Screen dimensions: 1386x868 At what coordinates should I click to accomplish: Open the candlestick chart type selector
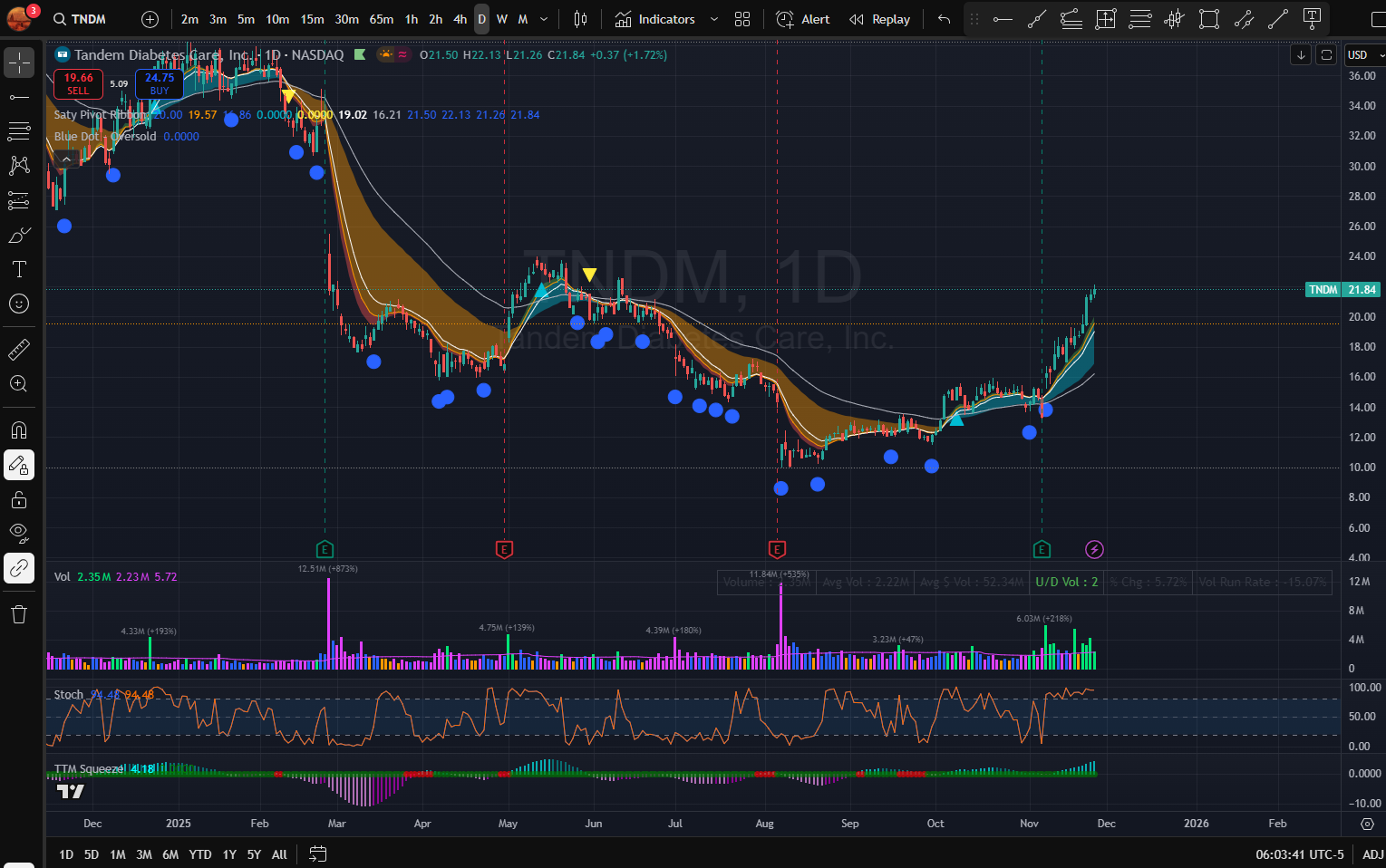point(580,19)
